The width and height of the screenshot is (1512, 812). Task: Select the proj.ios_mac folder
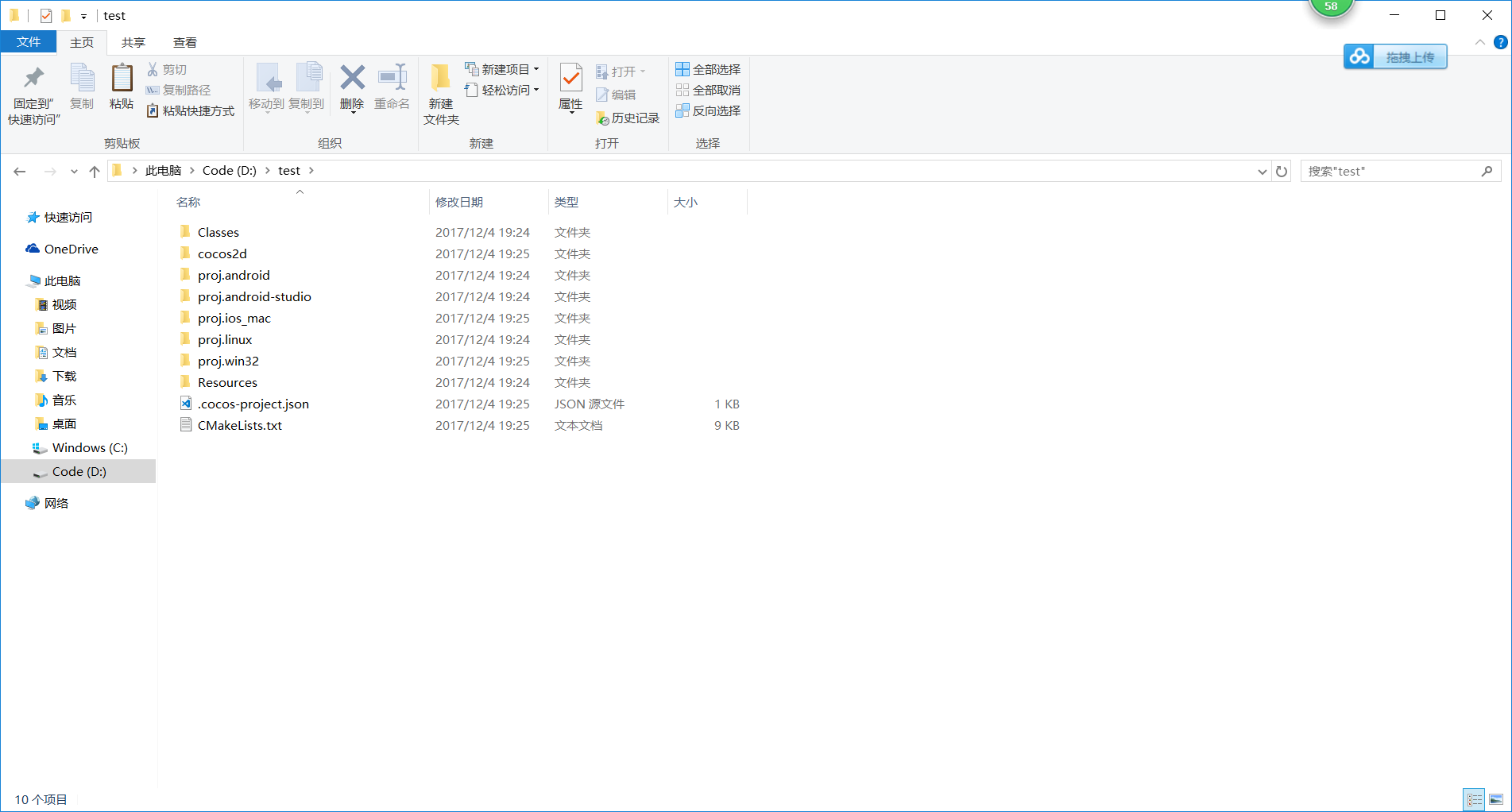(234, 318)
